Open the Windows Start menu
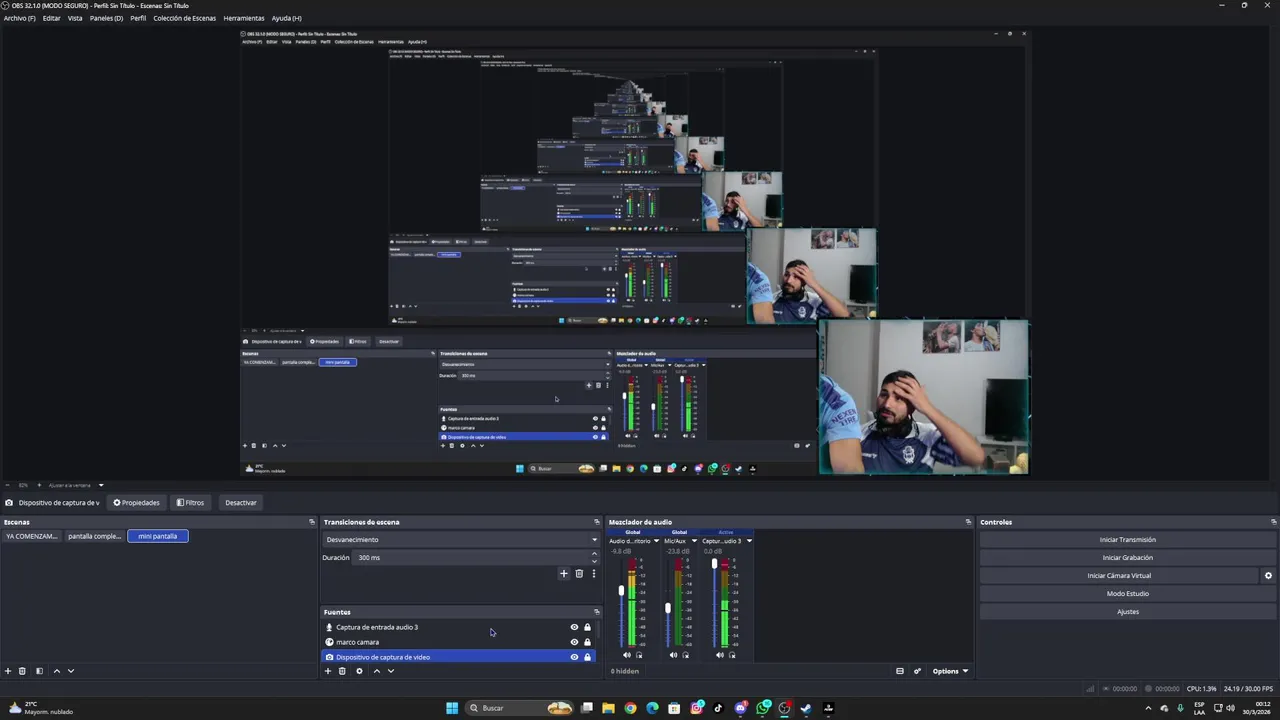 pyautogui.click(x=452, y=708)
